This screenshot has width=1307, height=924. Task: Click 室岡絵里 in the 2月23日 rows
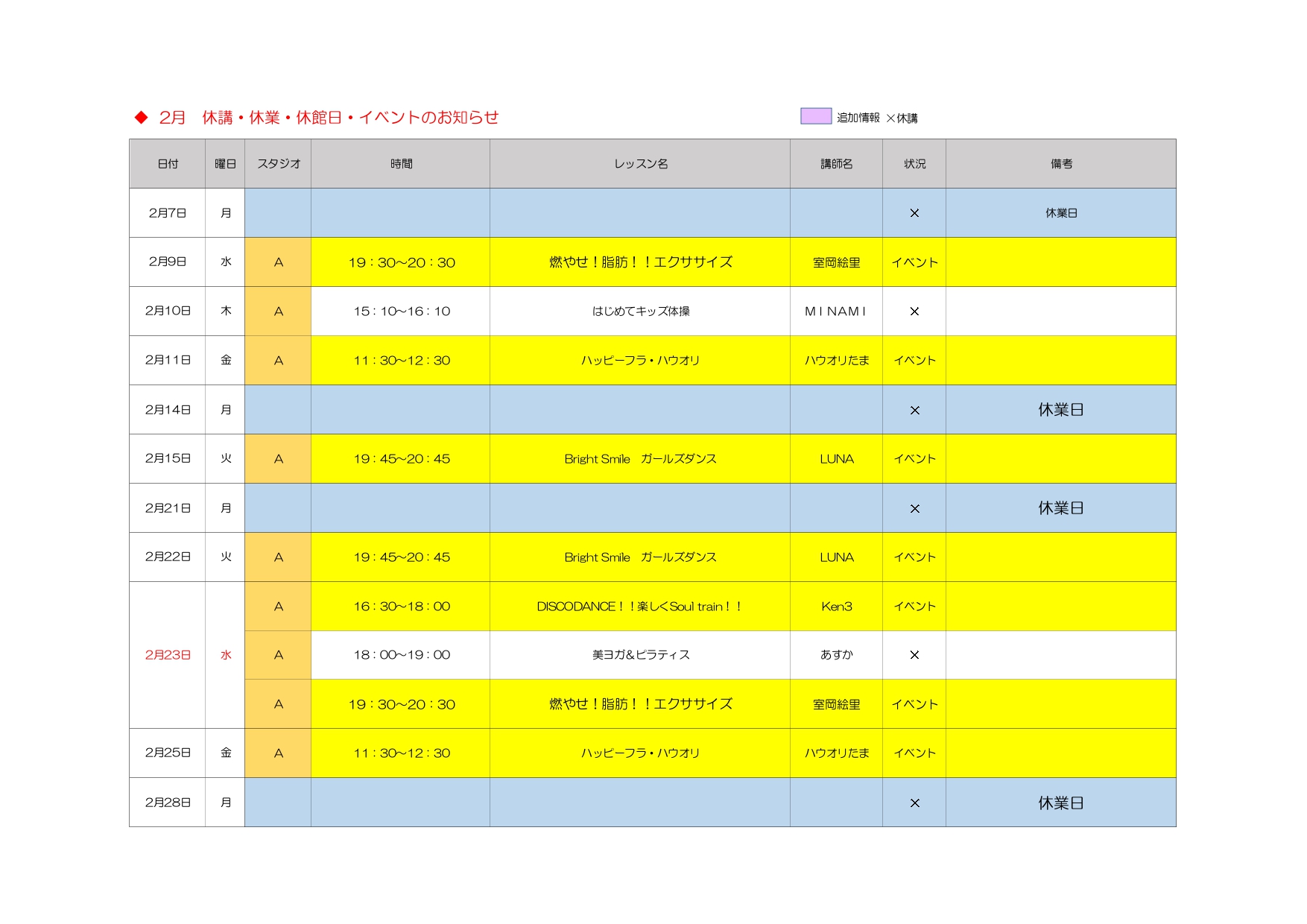837,704
